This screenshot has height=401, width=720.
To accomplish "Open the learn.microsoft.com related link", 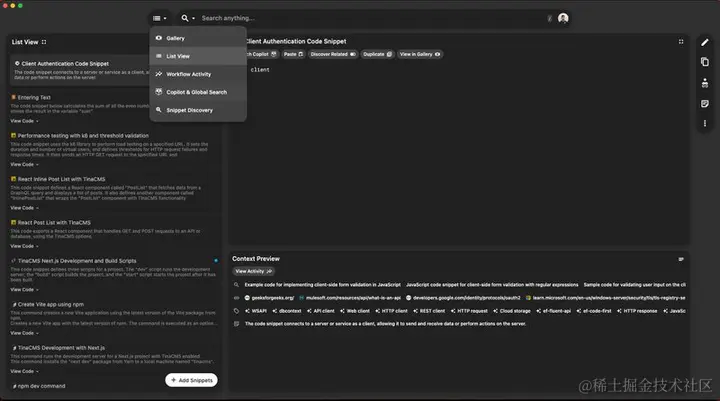I will tap(605, 298).
